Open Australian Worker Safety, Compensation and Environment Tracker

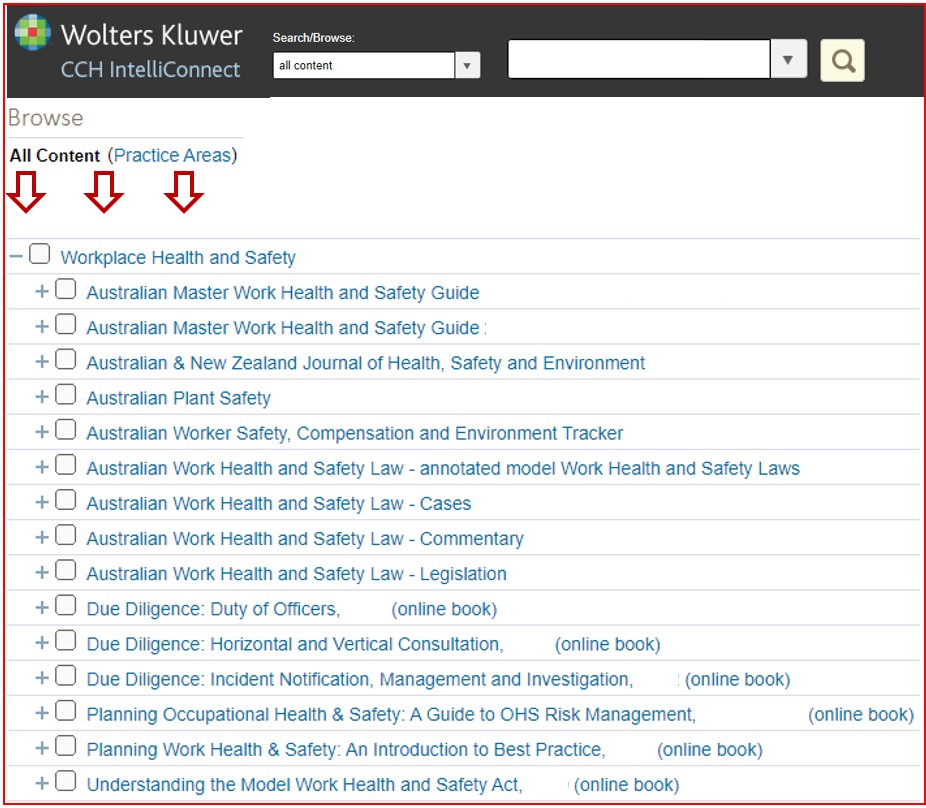[x=354, y=433]
